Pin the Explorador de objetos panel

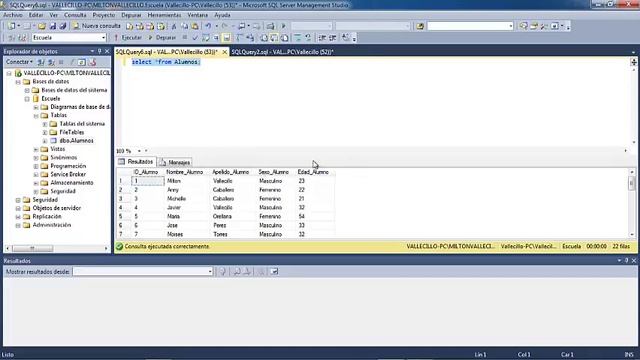coord(99,51)
